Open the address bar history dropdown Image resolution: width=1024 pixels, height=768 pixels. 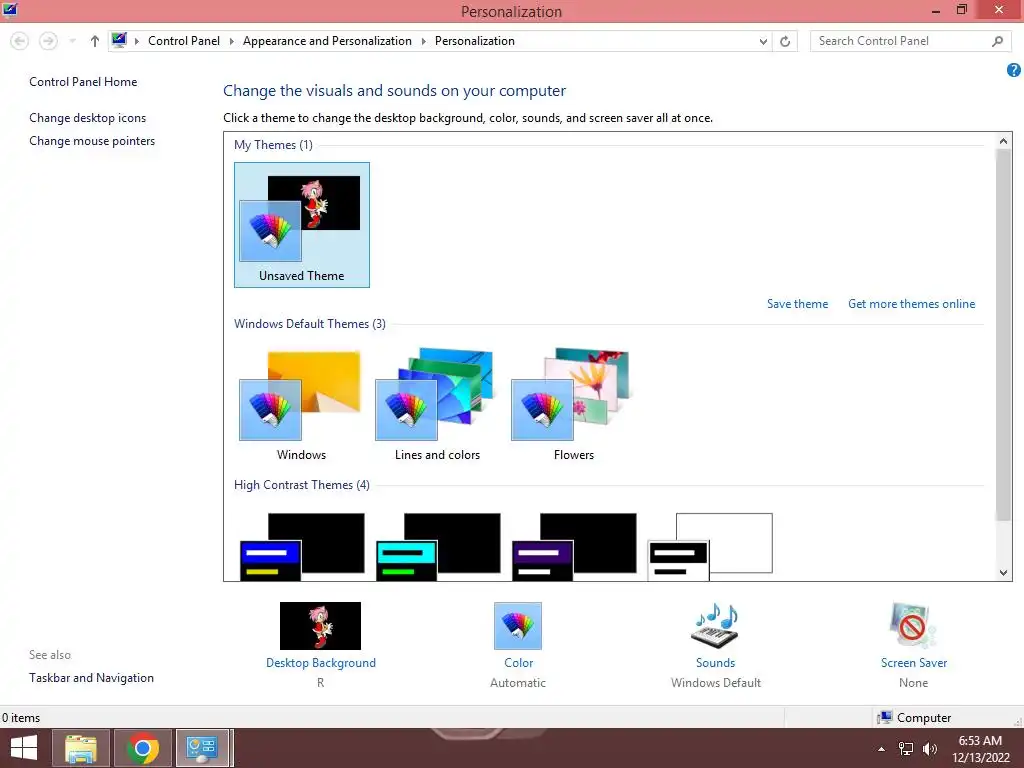pyautogui.click(x=763, y=42)
